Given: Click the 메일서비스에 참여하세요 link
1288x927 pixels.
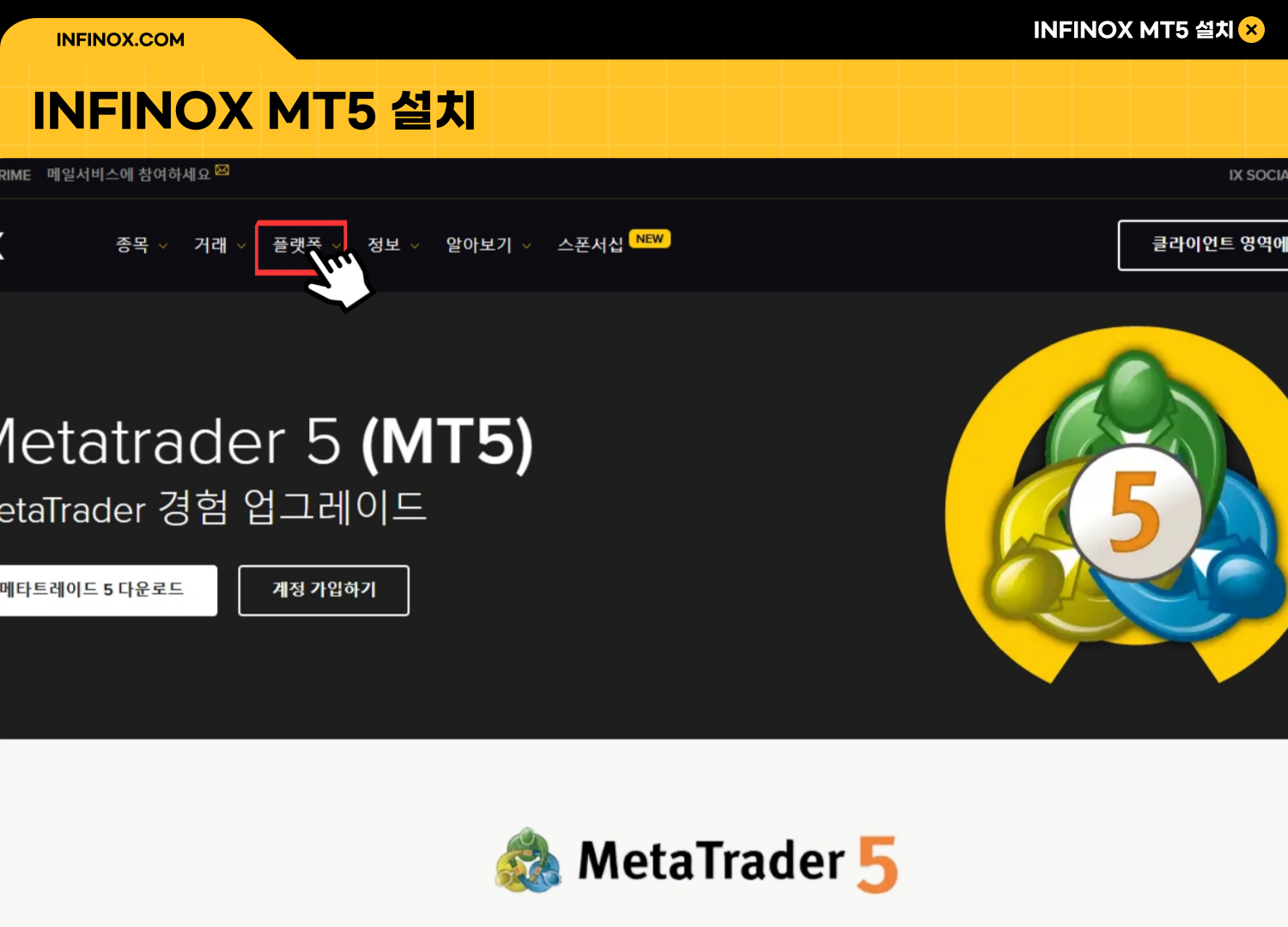Looking at the screenshot, I should coord(129,174).
